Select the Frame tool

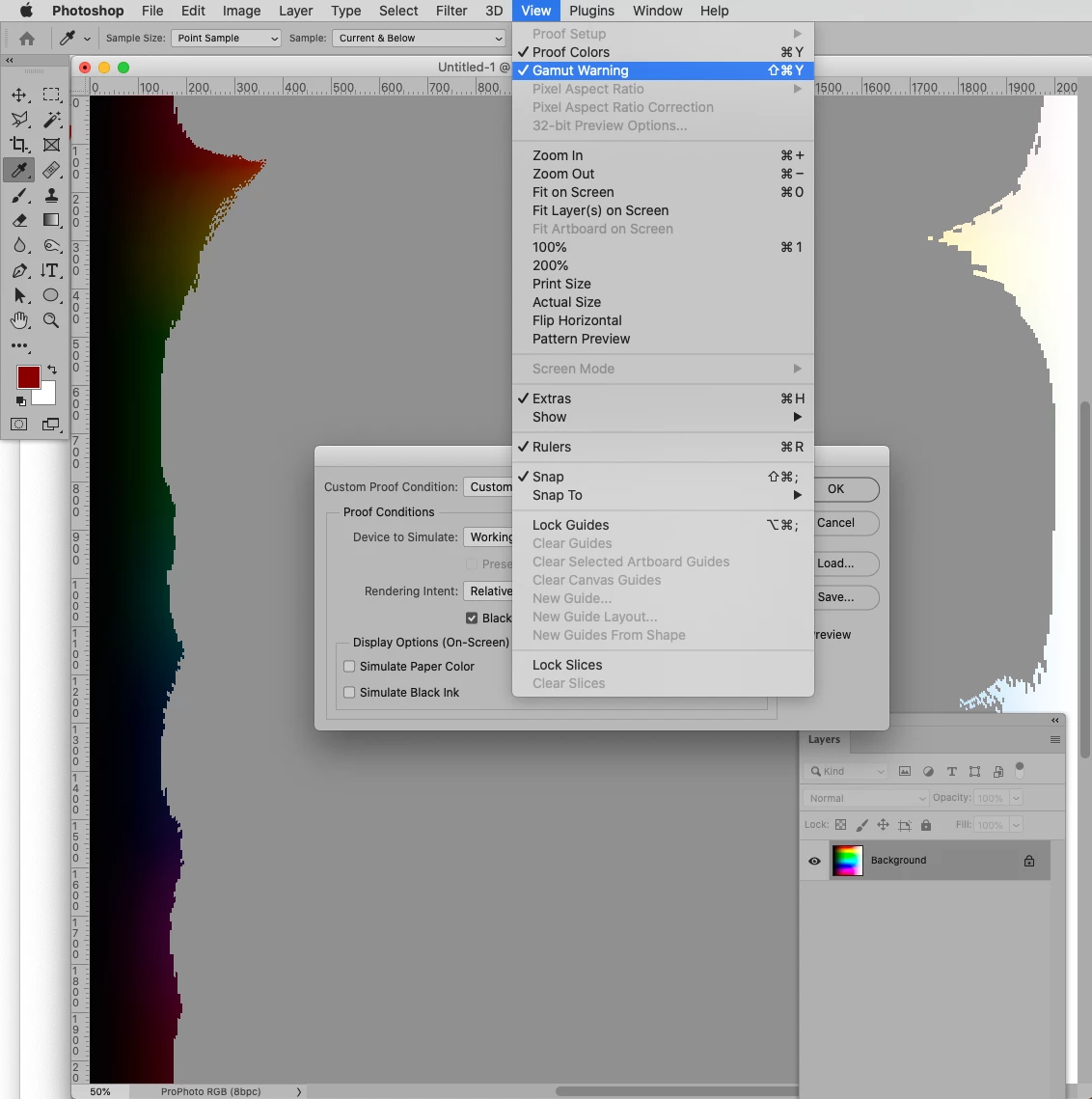click(51, 145)
